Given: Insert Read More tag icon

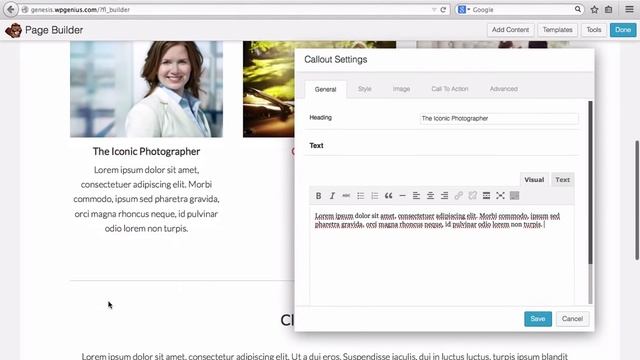Looking at the screenshot, I should (x=486, y=196).
